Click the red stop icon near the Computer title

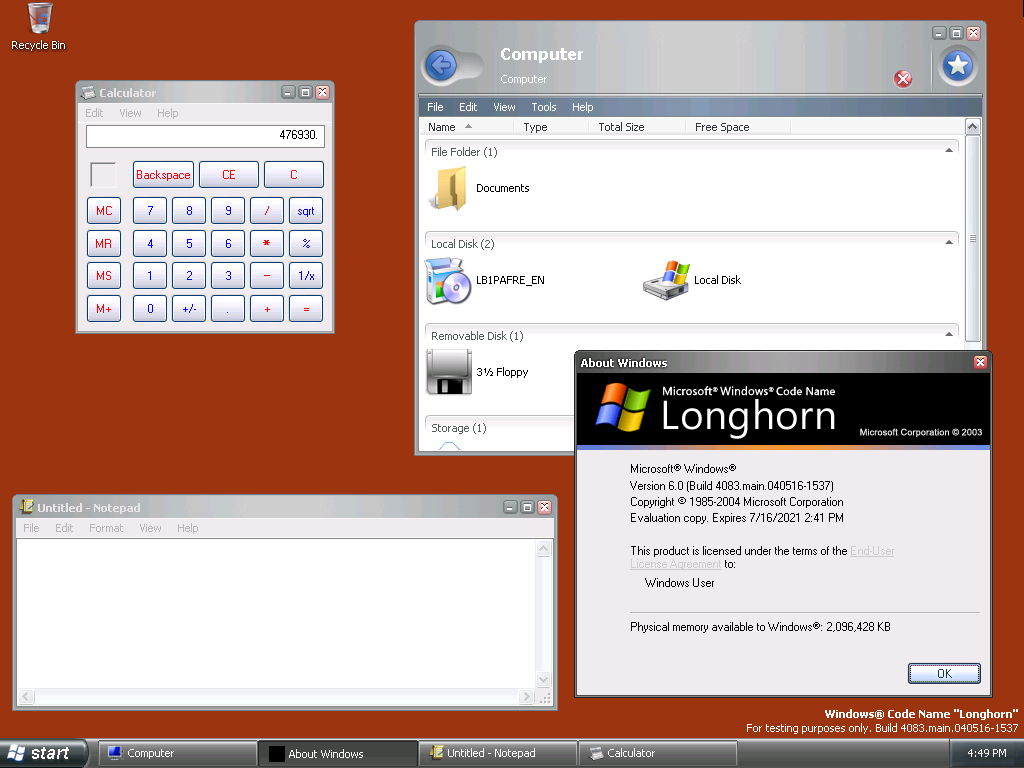[x=903, y=79]
